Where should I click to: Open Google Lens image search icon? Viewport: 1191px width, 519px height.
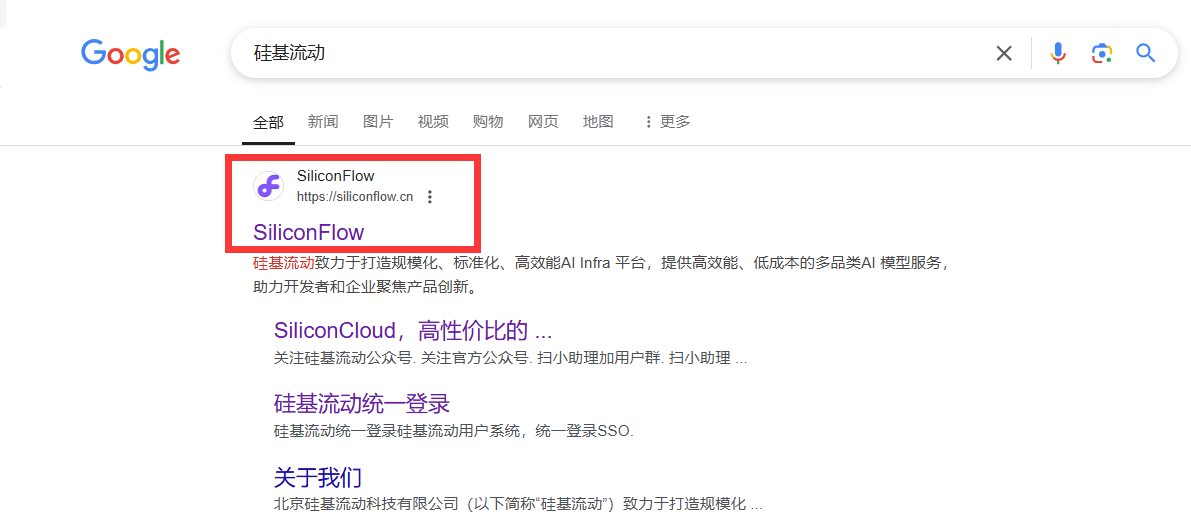pos(1102,53)
